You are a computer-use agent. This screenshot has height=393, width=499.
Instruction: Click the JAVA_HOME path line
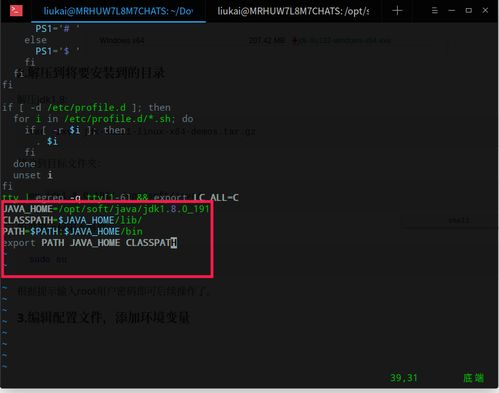(106, 209)
